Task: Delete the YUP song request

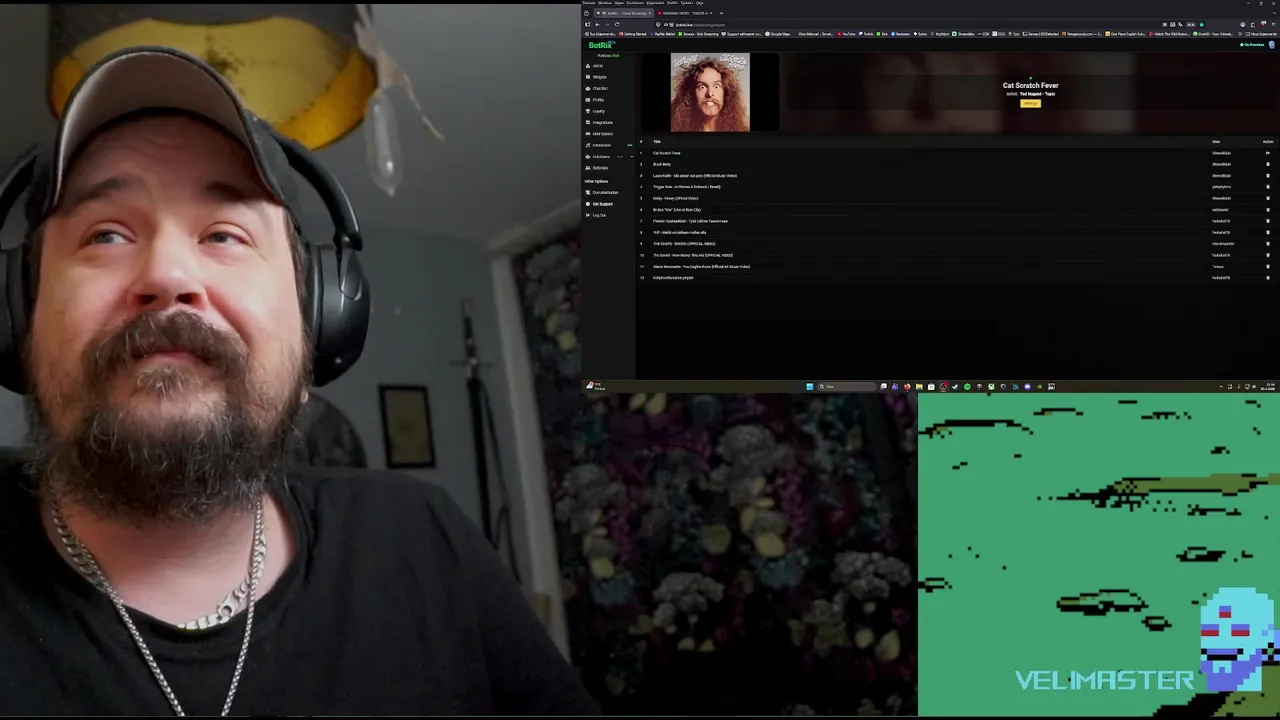Action: tap(1268, 233)
